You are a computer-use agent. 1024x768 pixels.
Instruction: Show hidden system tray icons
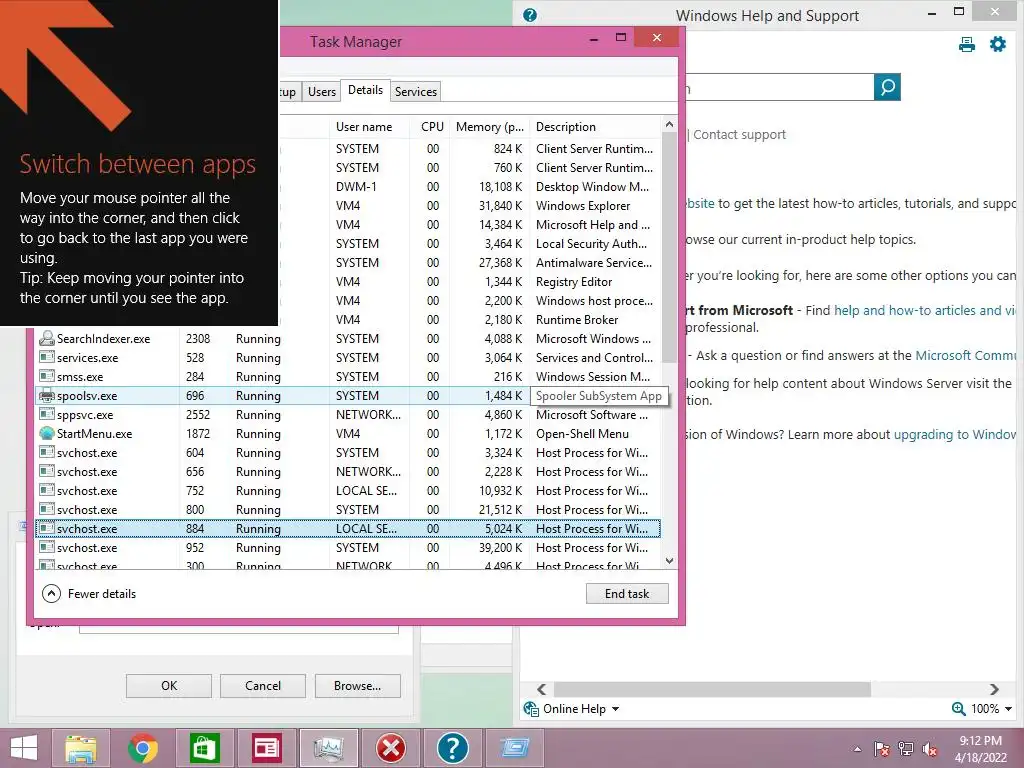click(857, 749)
